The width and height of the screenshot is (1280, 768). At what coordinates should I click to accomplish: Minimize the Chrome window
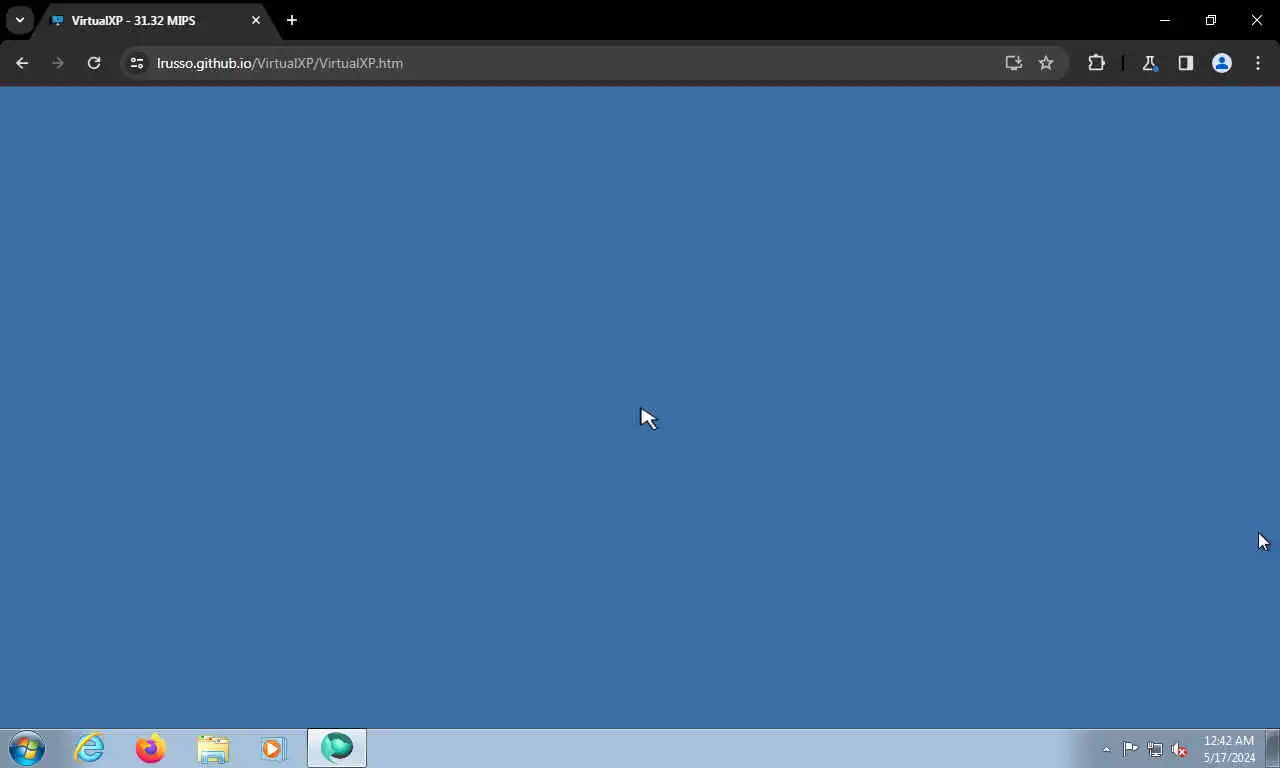tap(1165, 20)
